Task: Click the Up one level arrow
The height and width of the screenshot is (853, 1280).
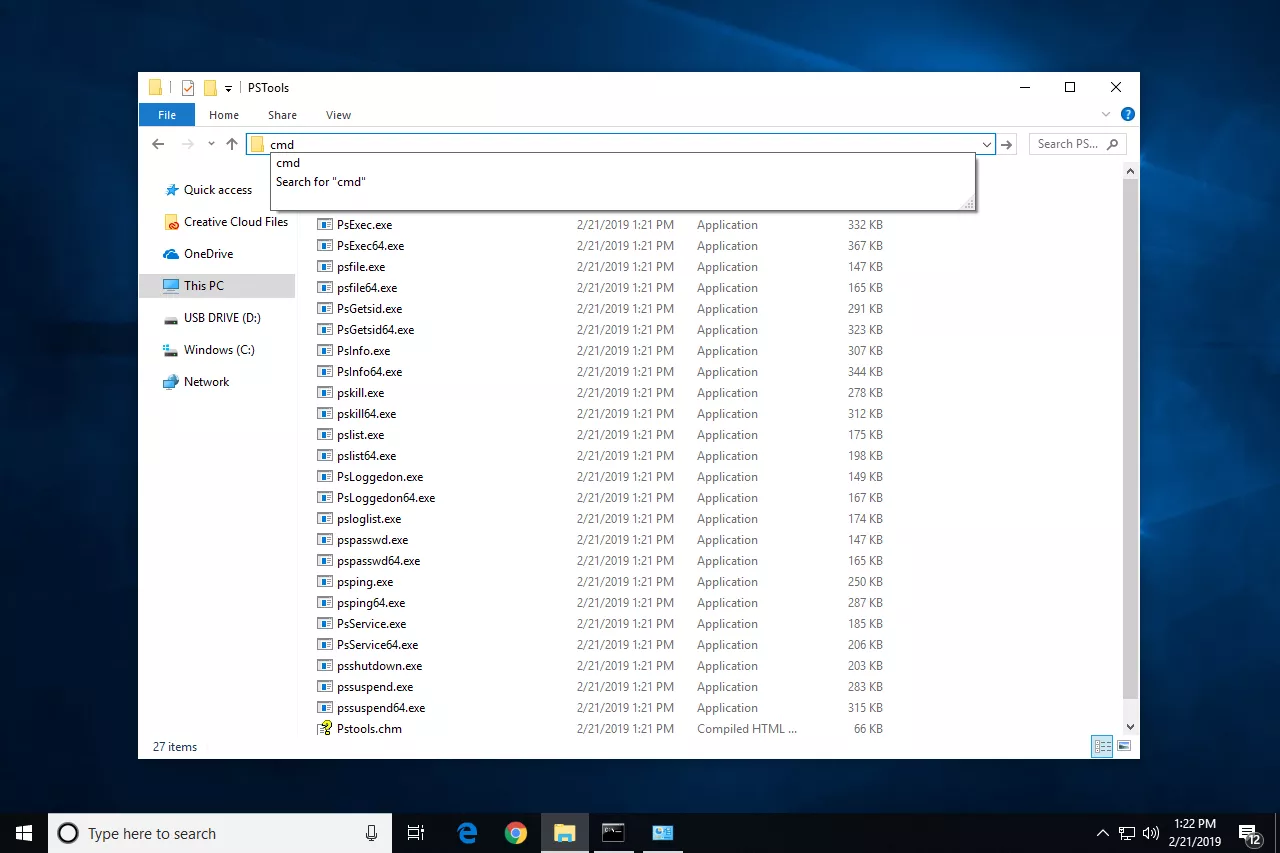Action: (232, 144)
